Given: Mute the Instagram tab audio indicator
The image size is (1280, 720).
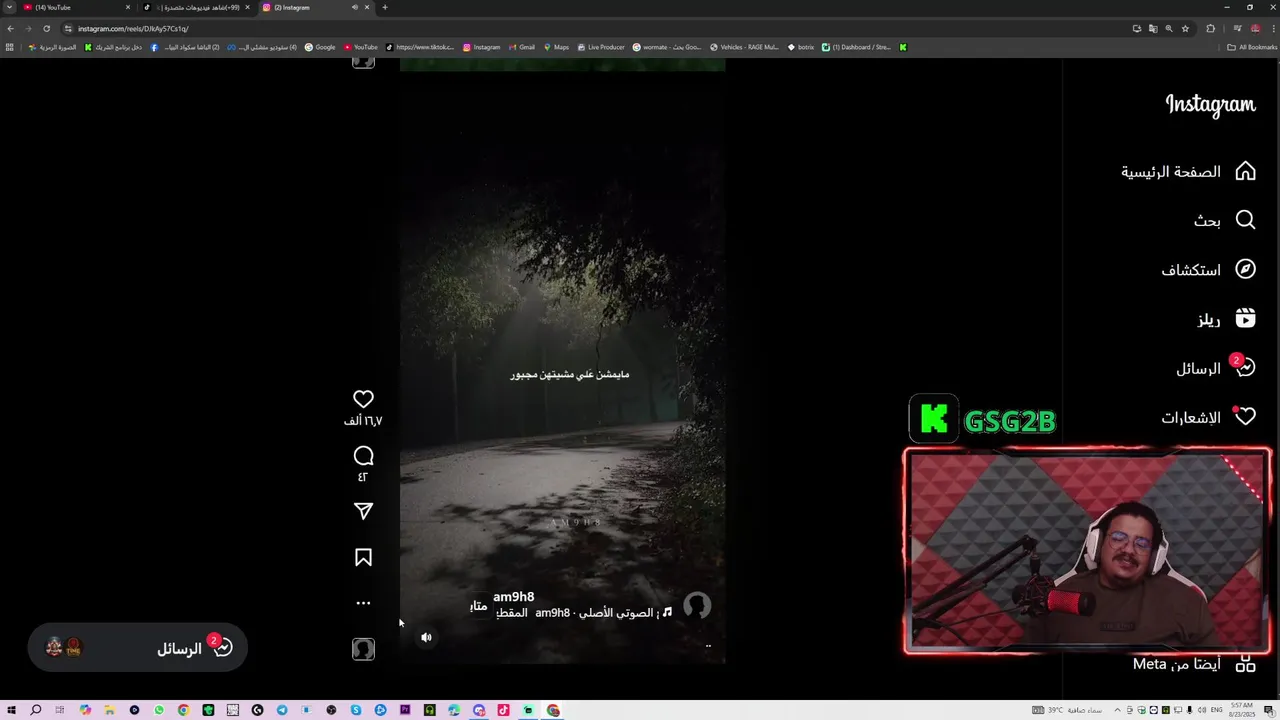Looking at the screenshot, I should tap(354, 7).
